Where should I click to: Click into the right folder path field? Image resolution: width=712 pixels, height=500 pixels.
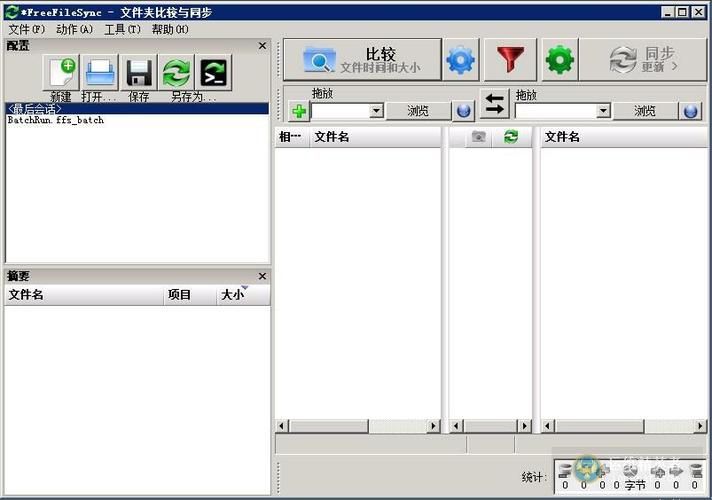click(x=556, y=110)
